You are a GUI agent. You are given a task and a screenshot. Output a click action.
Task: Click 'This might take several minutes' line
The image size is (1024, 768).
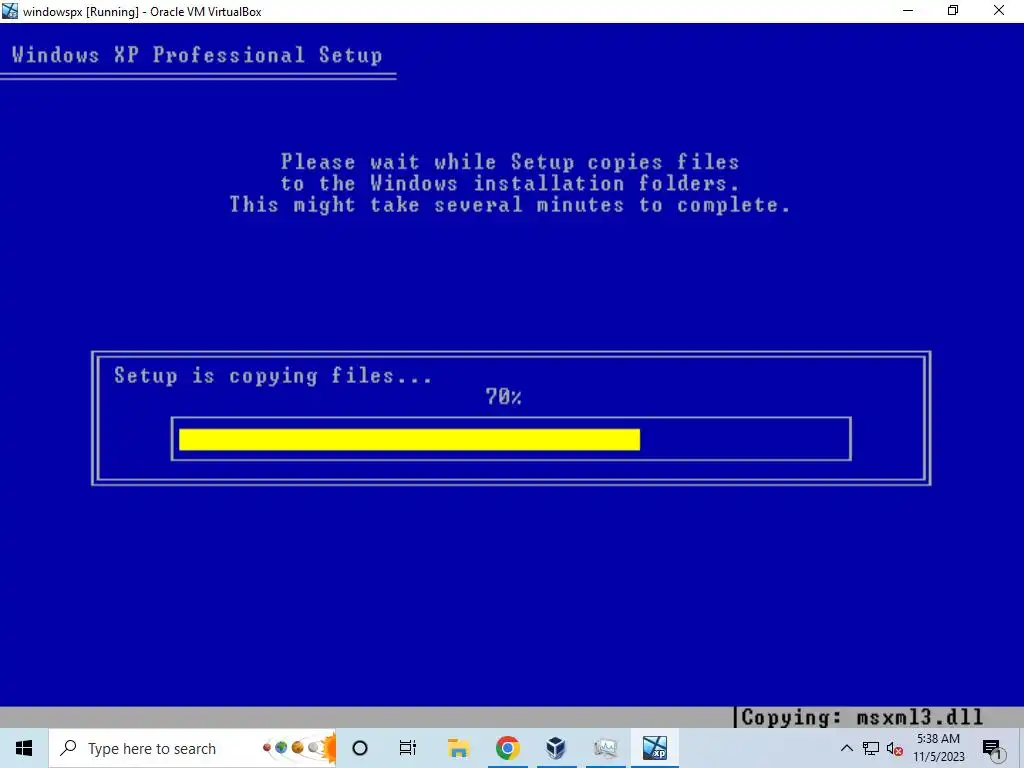(509, 205)
